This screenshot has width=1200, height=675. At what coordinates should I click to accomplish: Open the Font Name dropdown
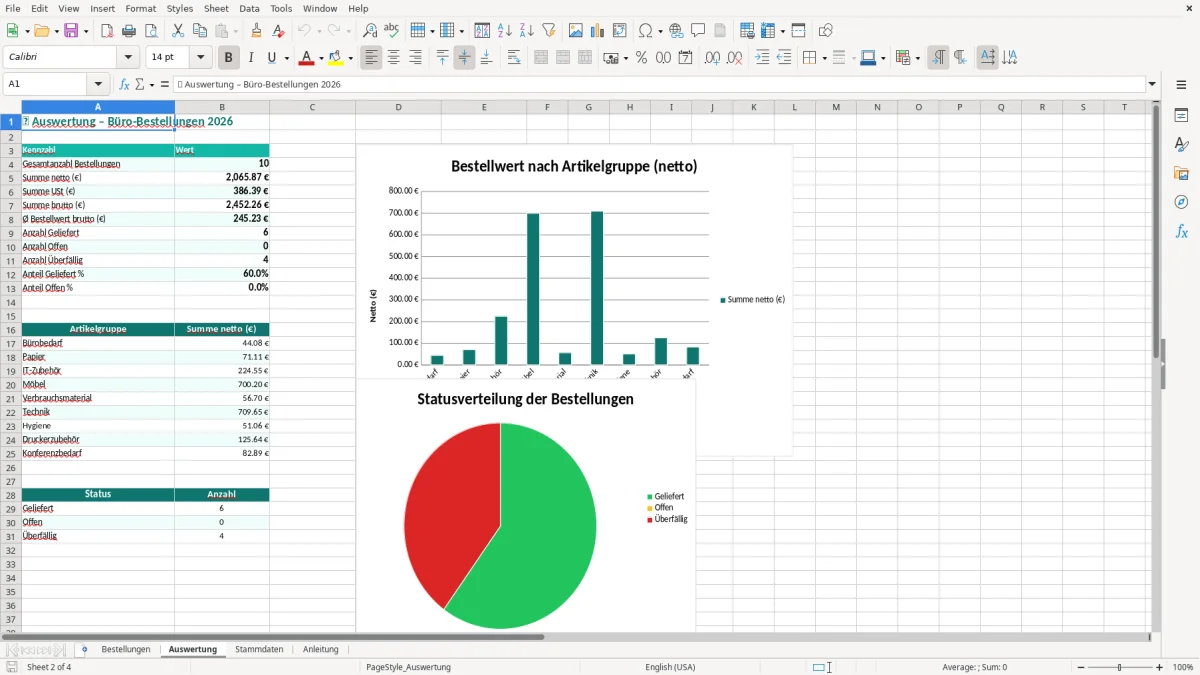[127, 58]
